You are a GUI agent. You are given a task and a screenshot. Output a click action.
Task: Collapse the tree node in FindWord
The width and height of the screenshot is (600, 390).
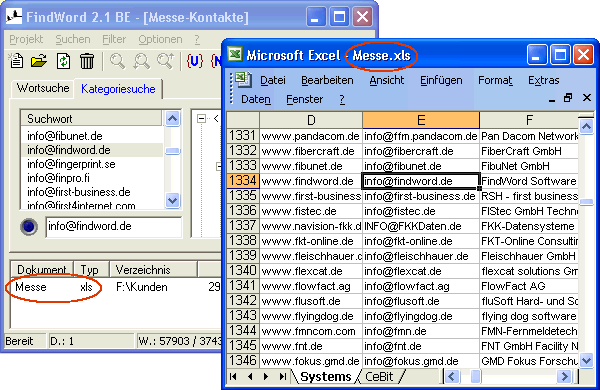[x=201, y=119]
